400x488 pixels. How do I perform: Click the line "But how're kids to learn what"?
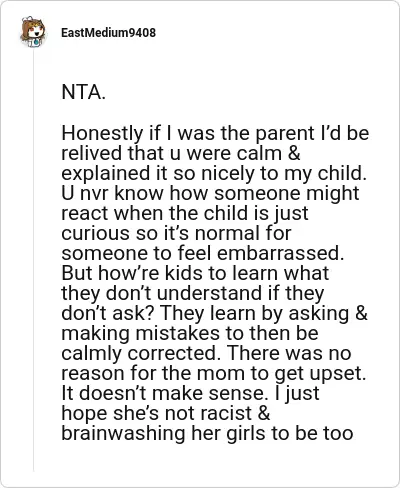195,273
